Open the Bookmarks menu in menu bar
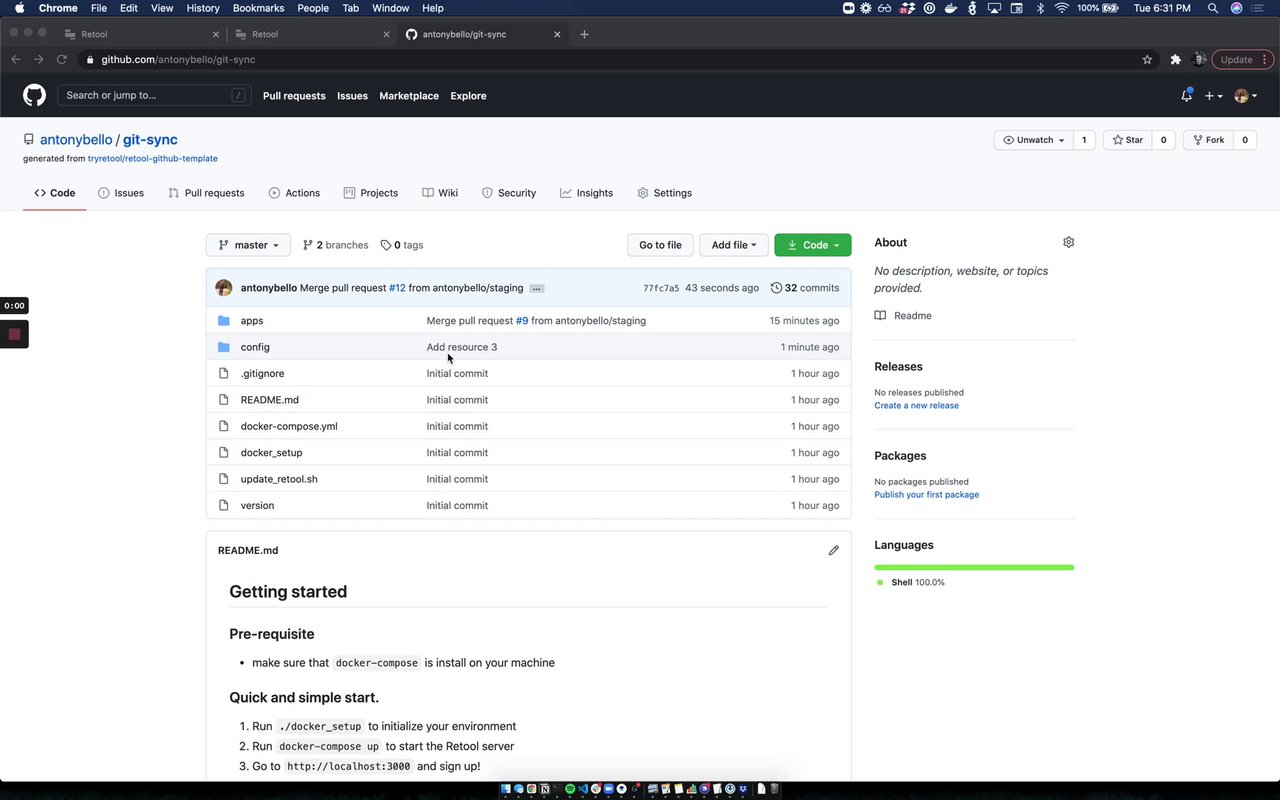 [258, 8]
